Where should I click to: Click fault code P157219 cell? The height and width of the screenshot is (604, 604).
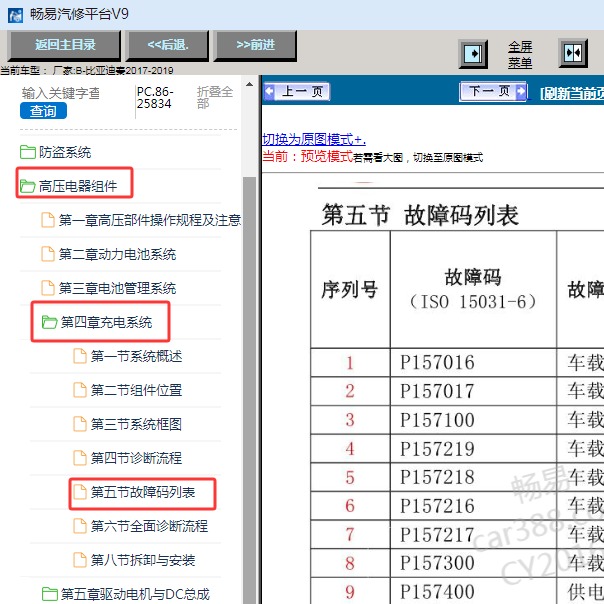pos(473,449)
